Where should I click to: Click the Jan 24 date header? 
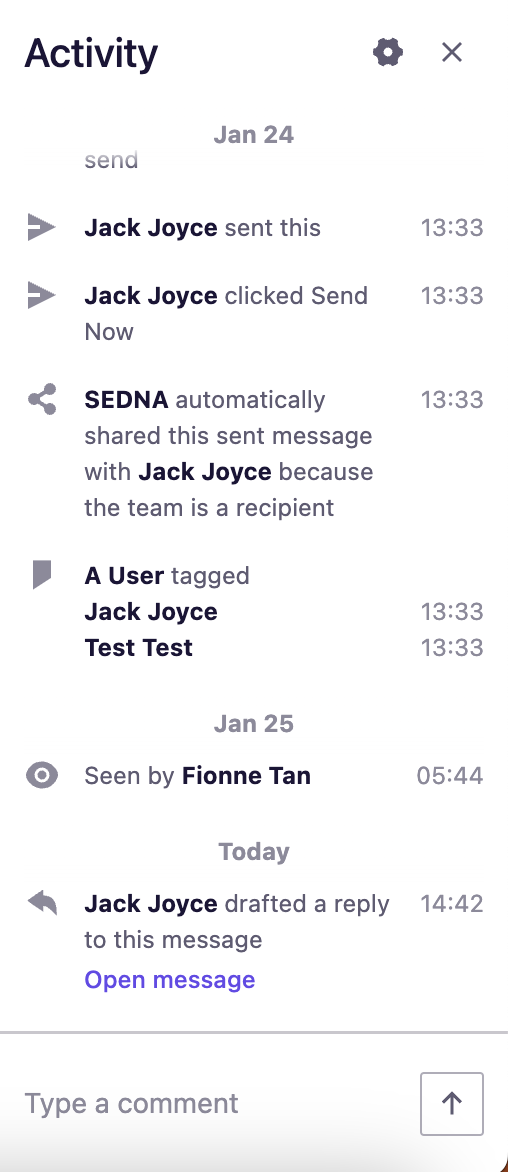pos(254,135)
